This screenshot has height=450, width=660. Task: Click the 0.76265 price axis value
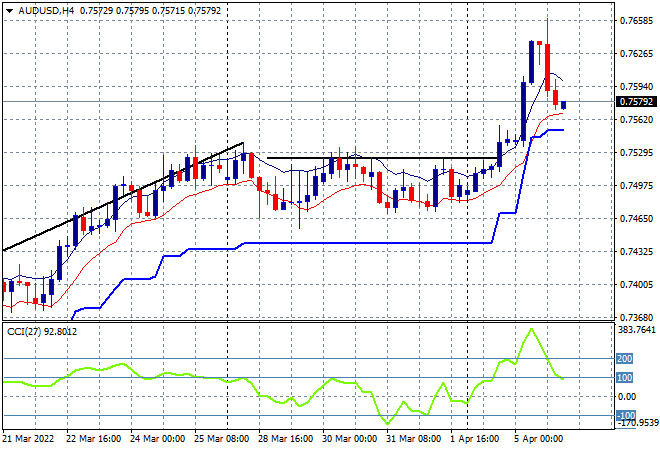(636, 53)
